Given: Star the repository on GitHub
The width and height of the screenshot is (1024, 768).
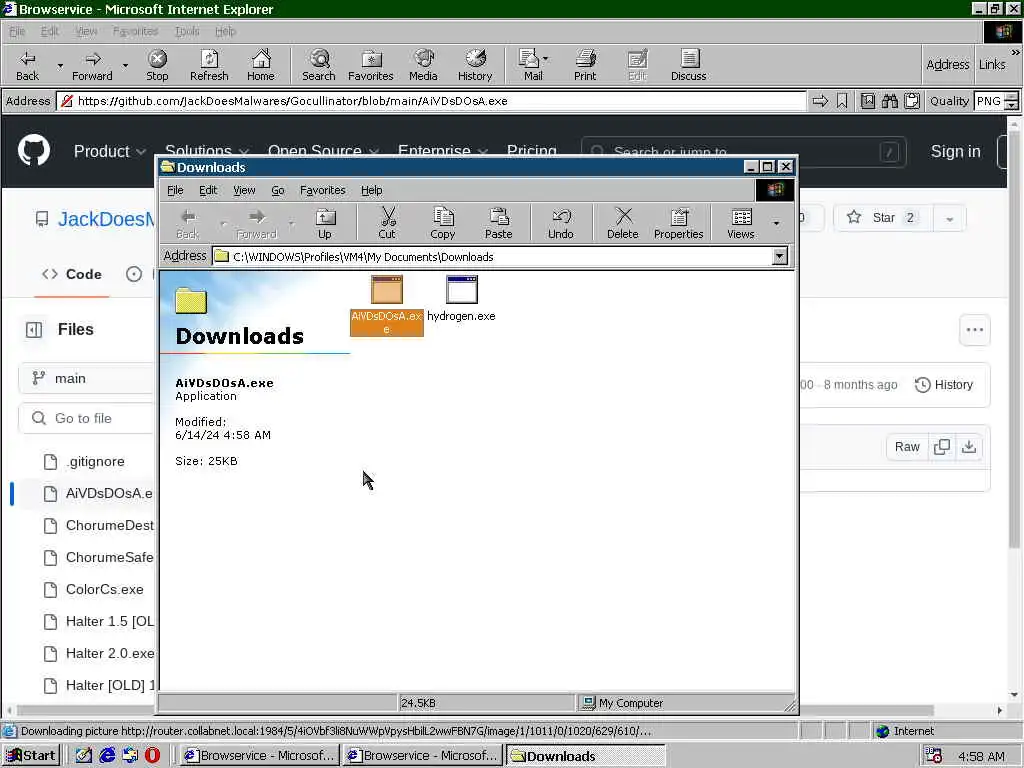Looking at the screenshot, I should click(883, 218).
